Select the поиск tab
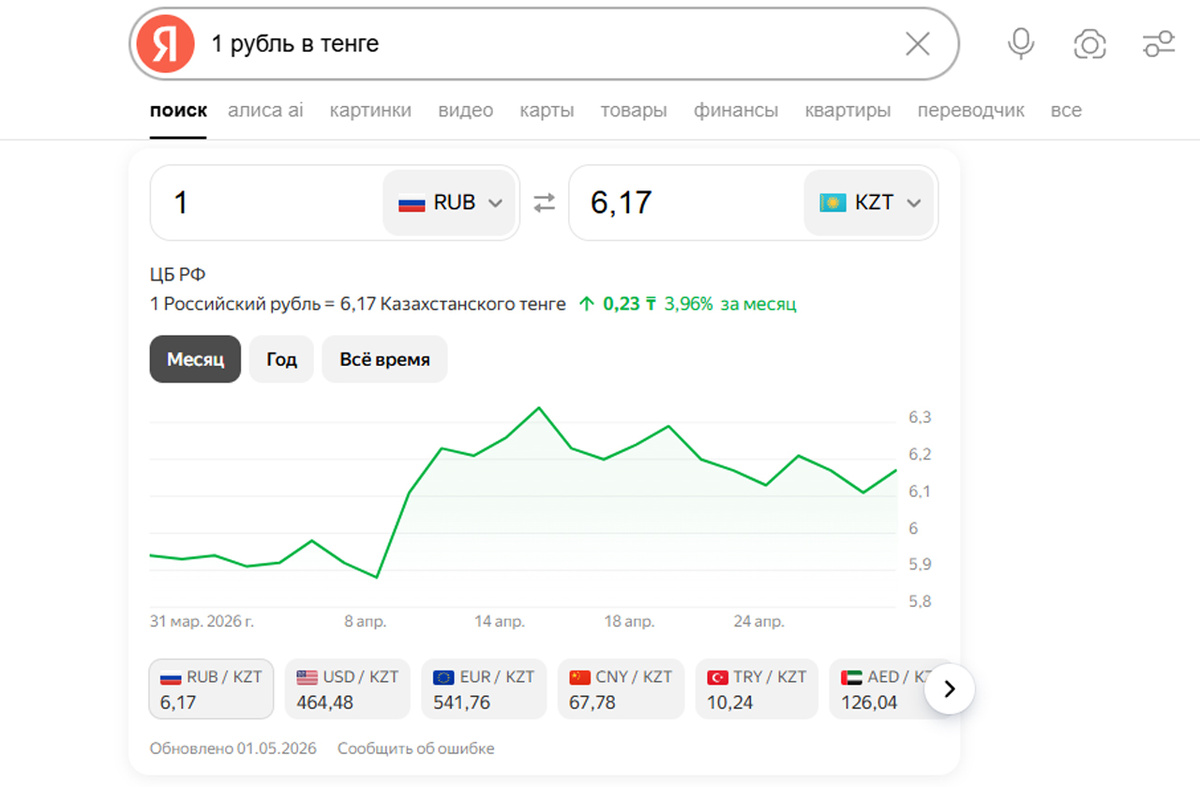The width and height of the screenshot is (1200, 787). point(178,110)
